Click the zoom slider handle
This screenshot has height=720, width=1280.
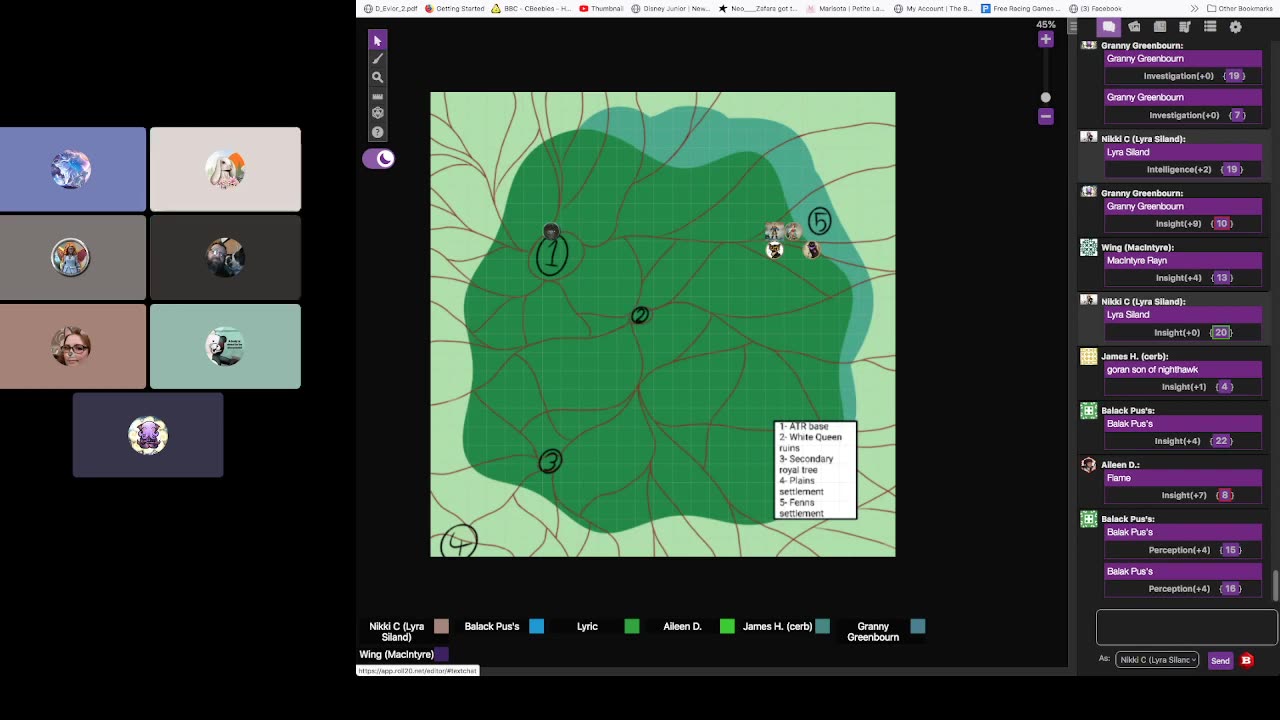coord(1045,97)
